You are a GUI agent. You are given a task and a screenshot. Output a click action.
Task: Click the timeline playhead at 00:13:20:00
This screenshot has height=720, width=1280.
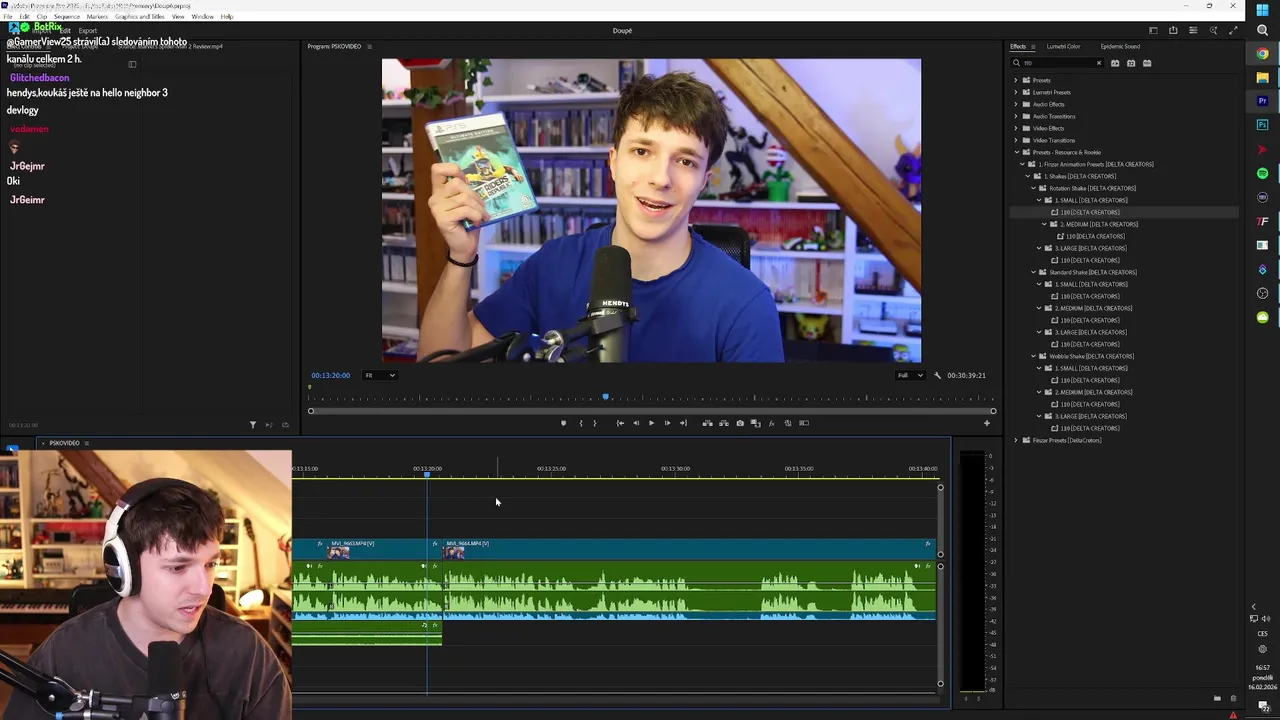click(427, 474)
